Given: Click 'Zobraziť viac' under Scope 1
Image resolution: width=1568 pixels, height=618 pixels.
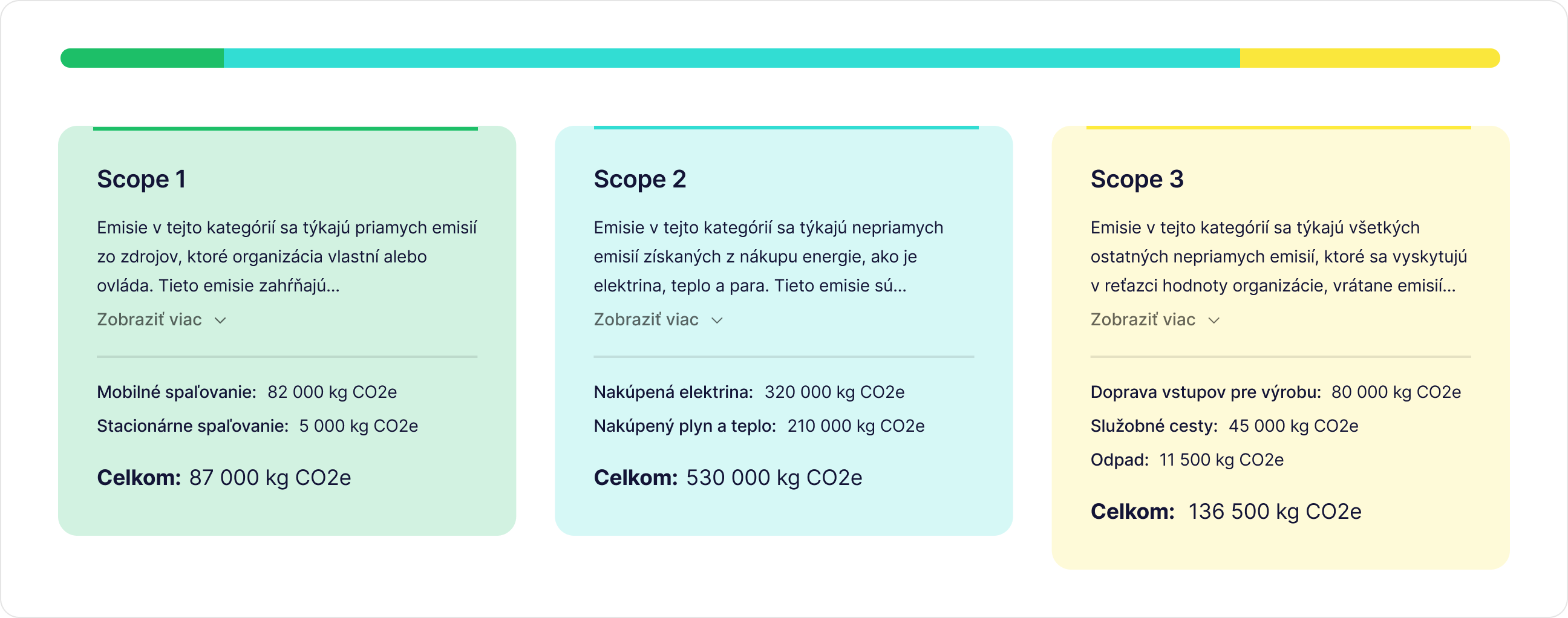Looking at the screenshot, I should [x=149, y=319].
